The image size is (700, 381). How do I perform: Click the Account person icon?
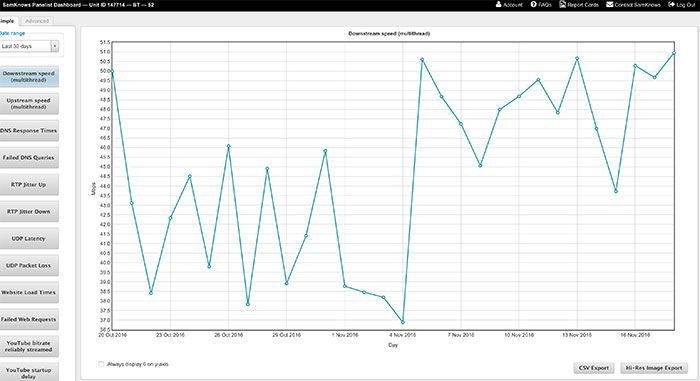[499, 4]
